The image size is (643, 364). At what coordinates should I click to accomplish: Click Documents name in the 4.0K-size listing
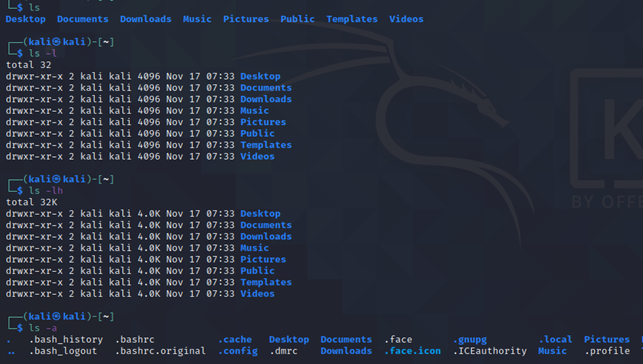tap(266, 225)
